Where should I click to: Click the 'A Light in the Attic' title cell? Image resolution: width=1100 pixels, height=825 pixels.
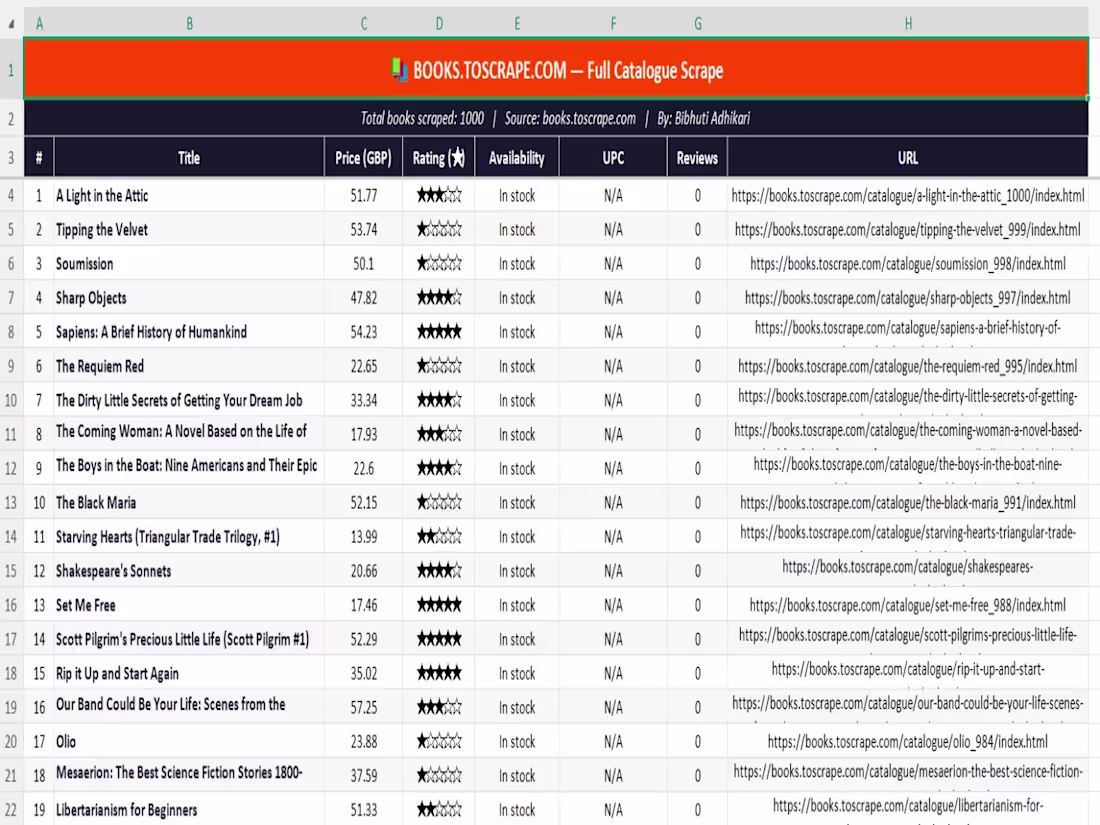point(189,196)
